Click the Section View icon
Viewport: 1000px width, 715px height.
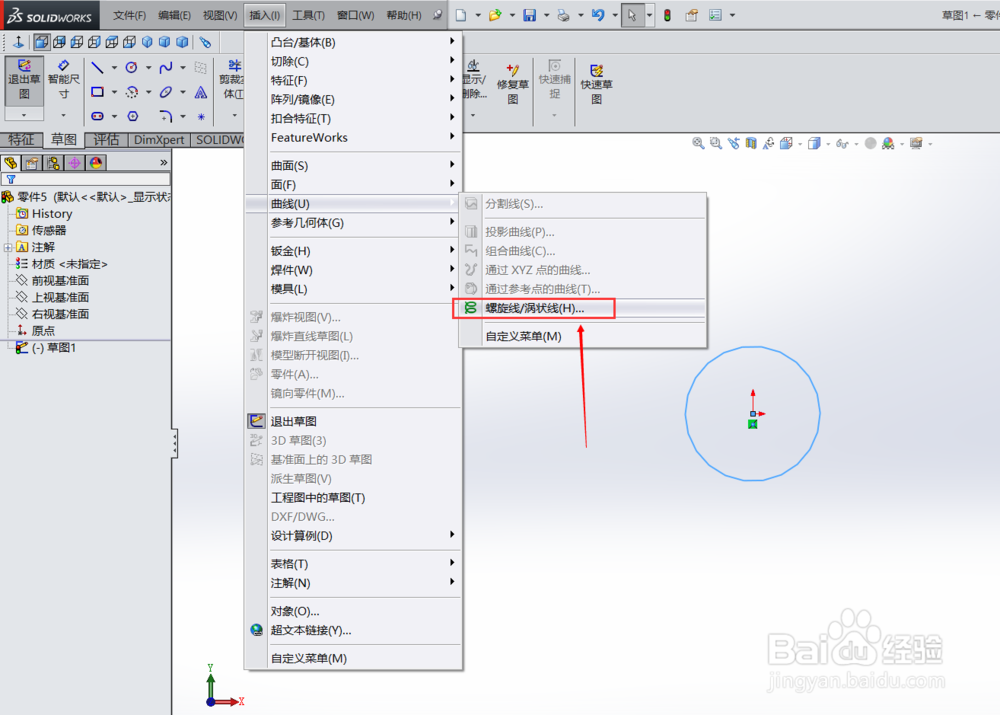click(751, 144)
